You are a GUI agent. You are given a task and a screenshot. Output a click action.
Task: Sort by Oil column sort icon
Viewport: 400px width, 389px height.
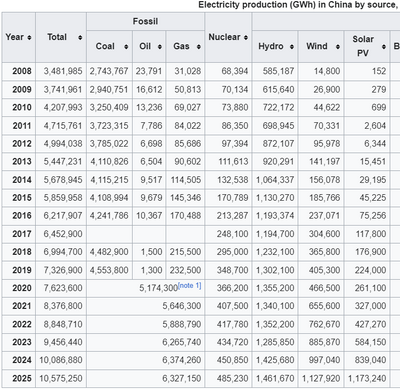[160, 47]
